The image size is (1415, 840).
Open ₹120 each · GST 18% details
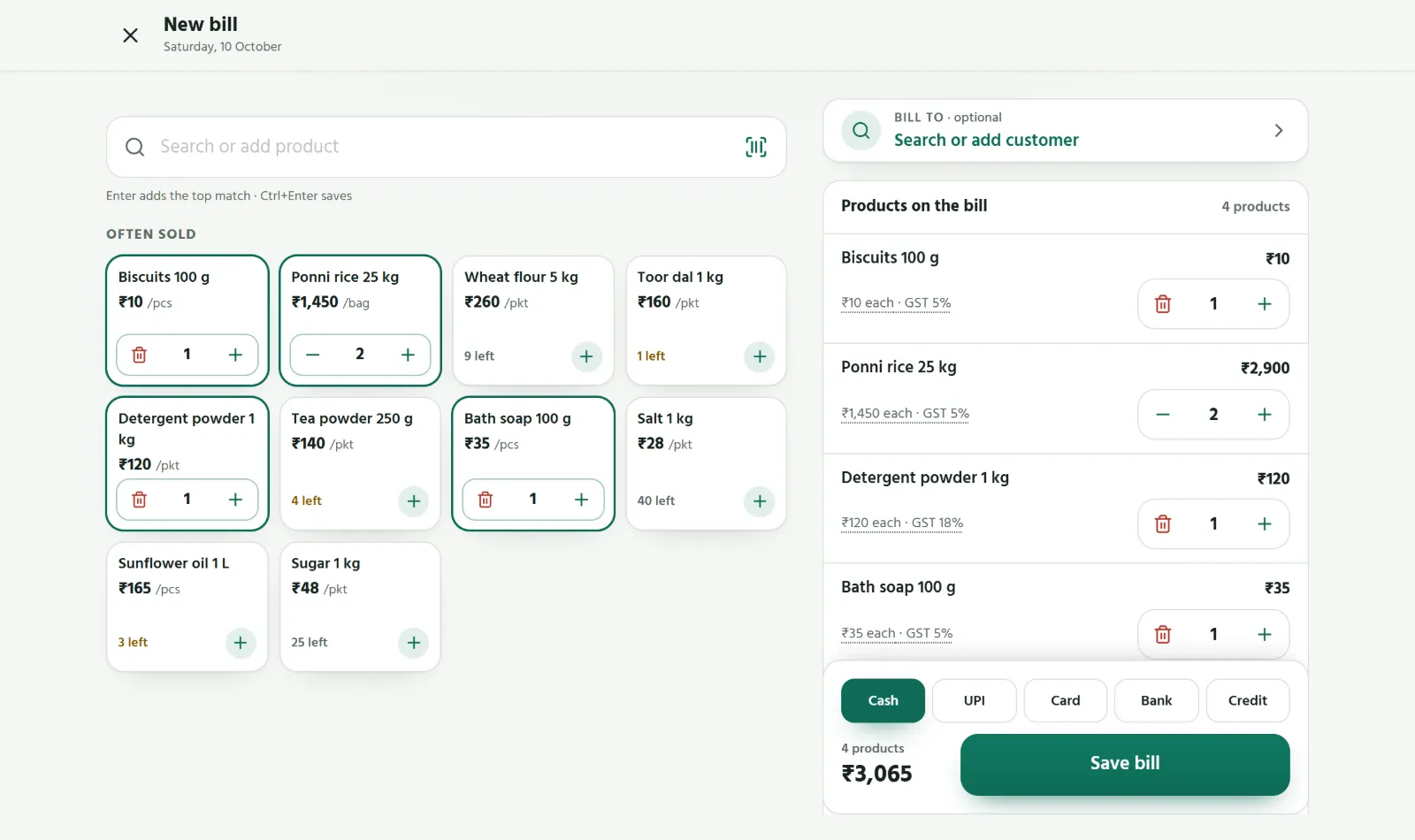tap(902, 523)
